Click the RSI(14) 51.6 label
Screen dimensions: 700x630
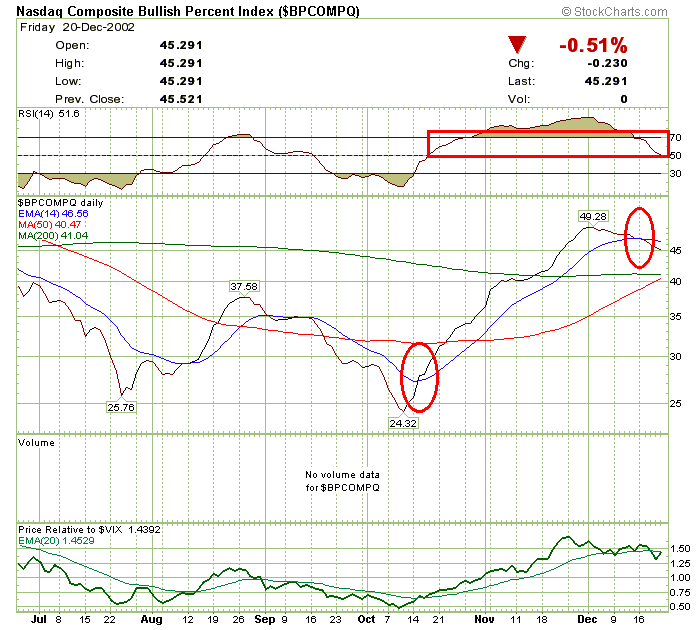click(49, 114)
